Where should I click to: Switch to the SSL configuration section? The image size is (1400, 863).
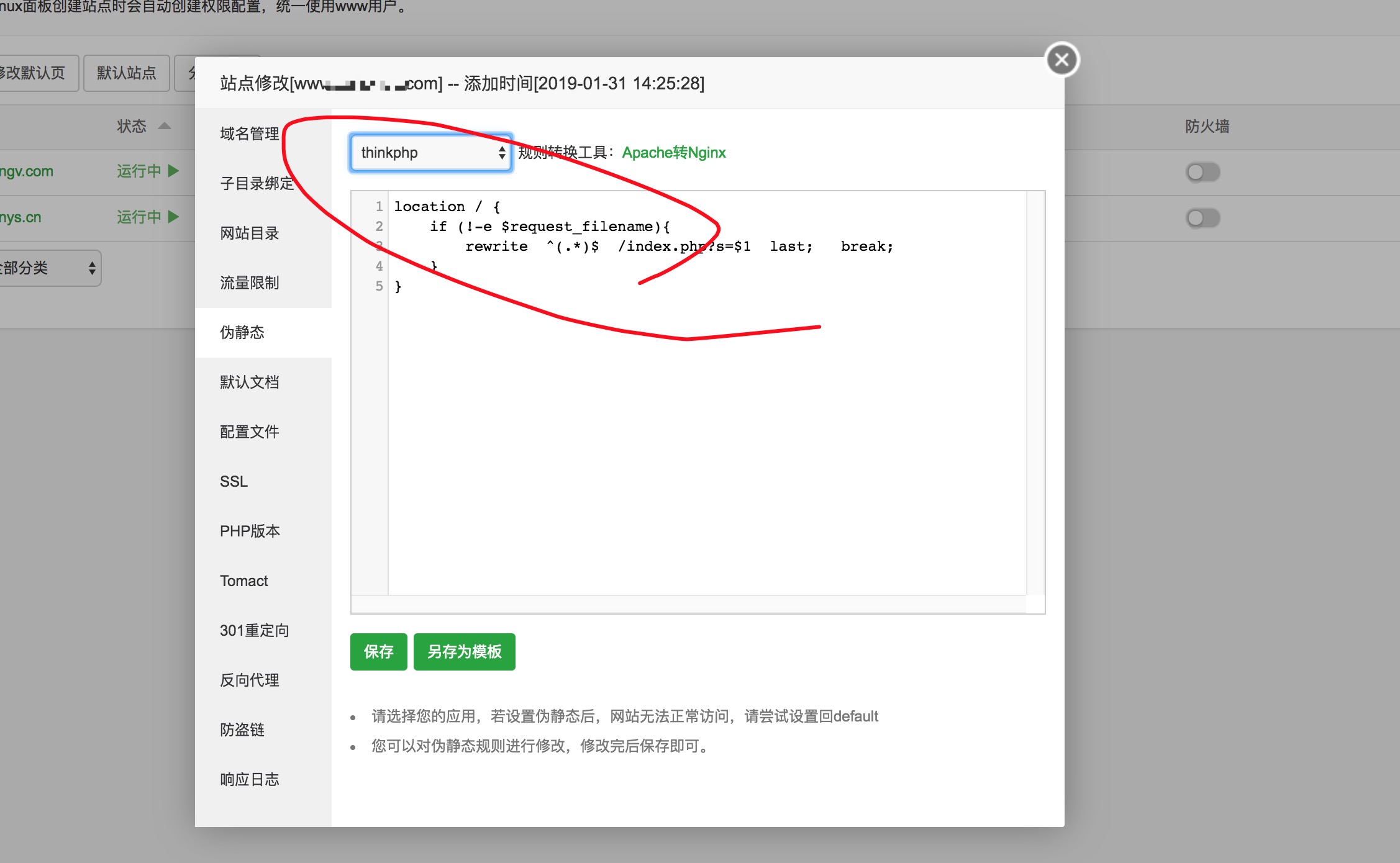[233, 481]
